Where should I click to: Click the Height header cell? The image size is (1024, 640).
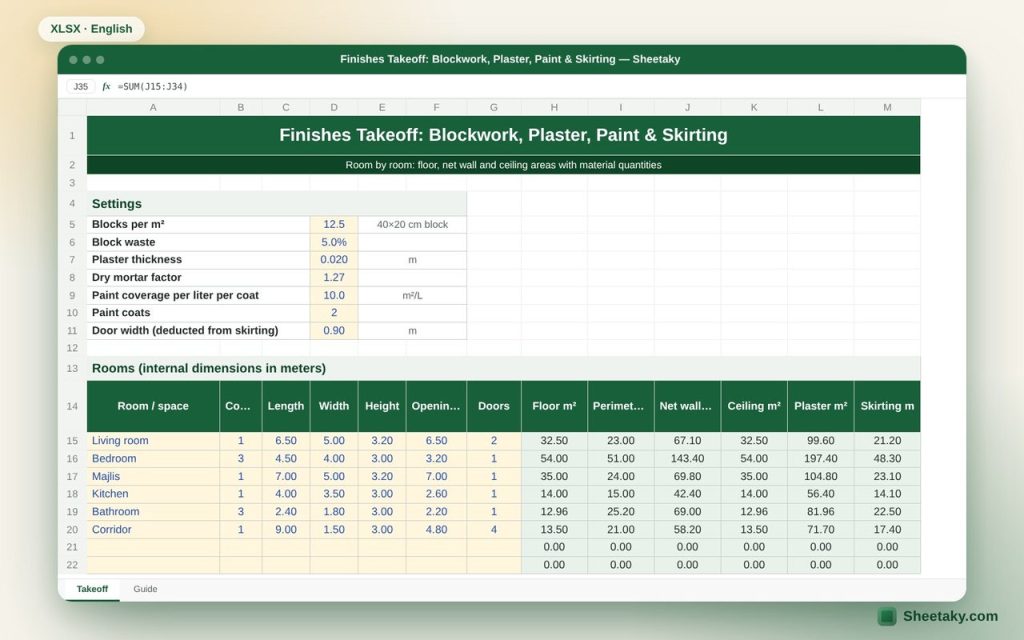point(382,406)
